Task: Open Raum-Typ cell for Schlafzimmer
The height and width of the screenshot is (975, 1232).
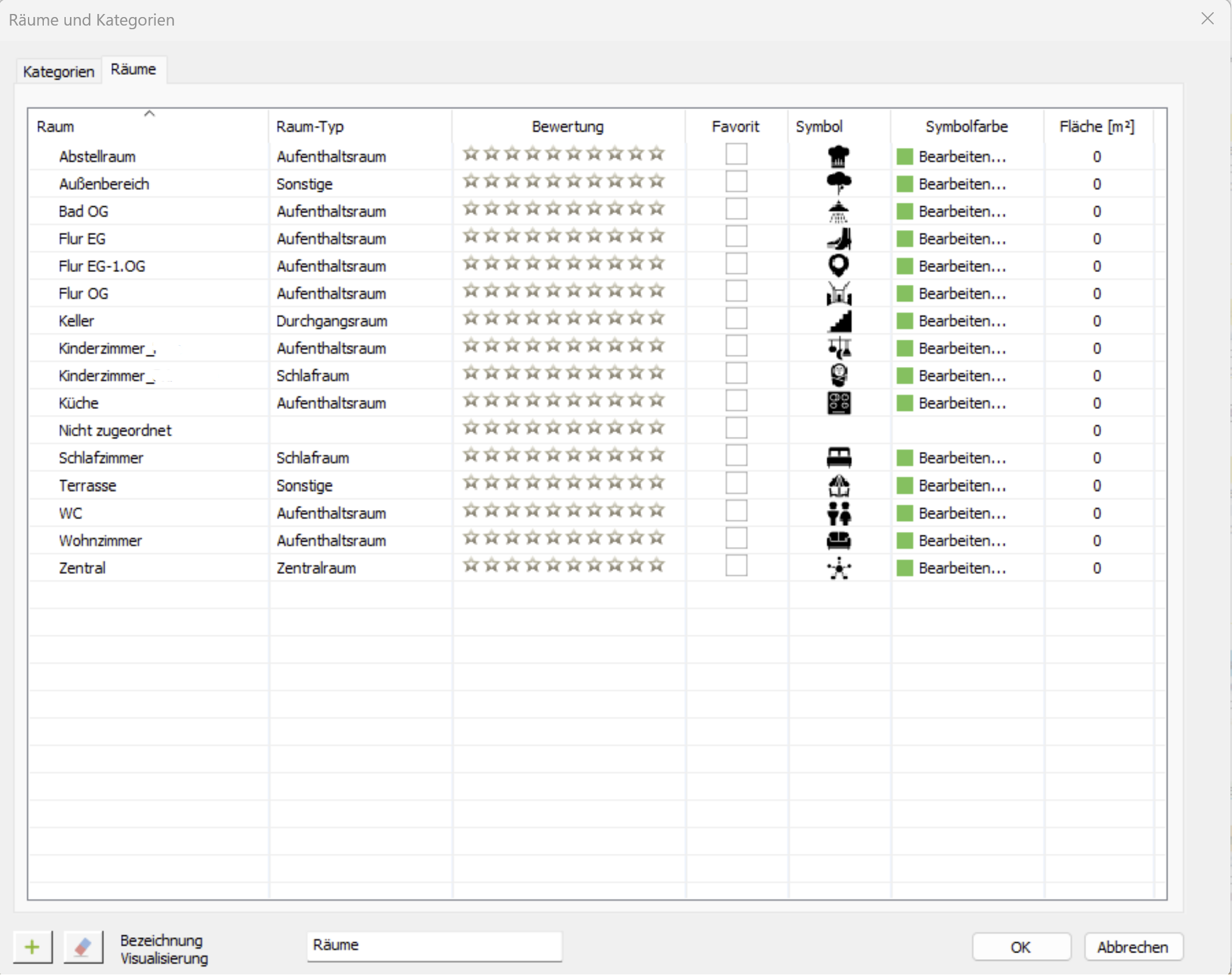Action: point(360,458)
